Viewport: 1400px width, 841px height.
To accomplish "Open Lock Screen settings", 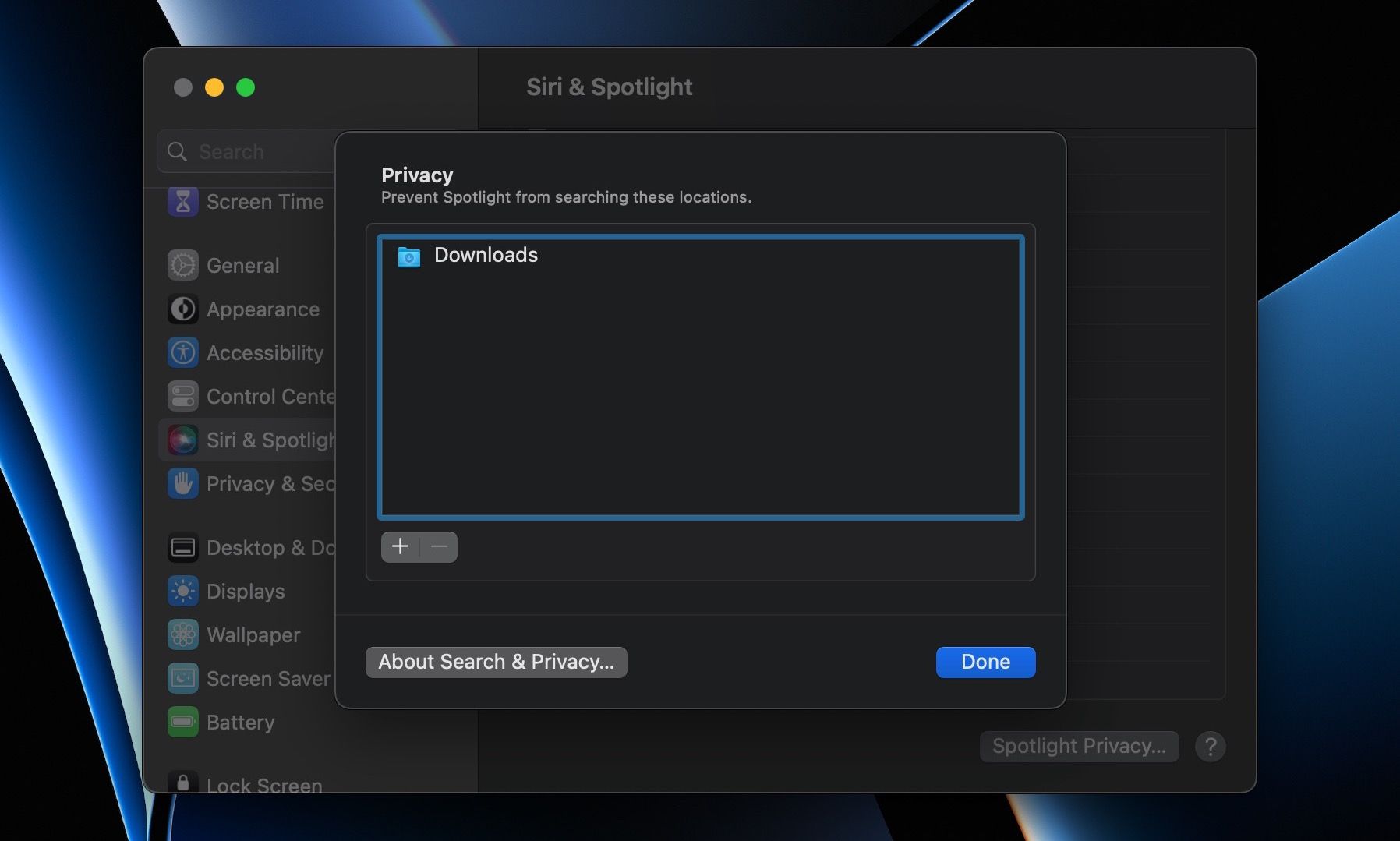I will point(248,783).
